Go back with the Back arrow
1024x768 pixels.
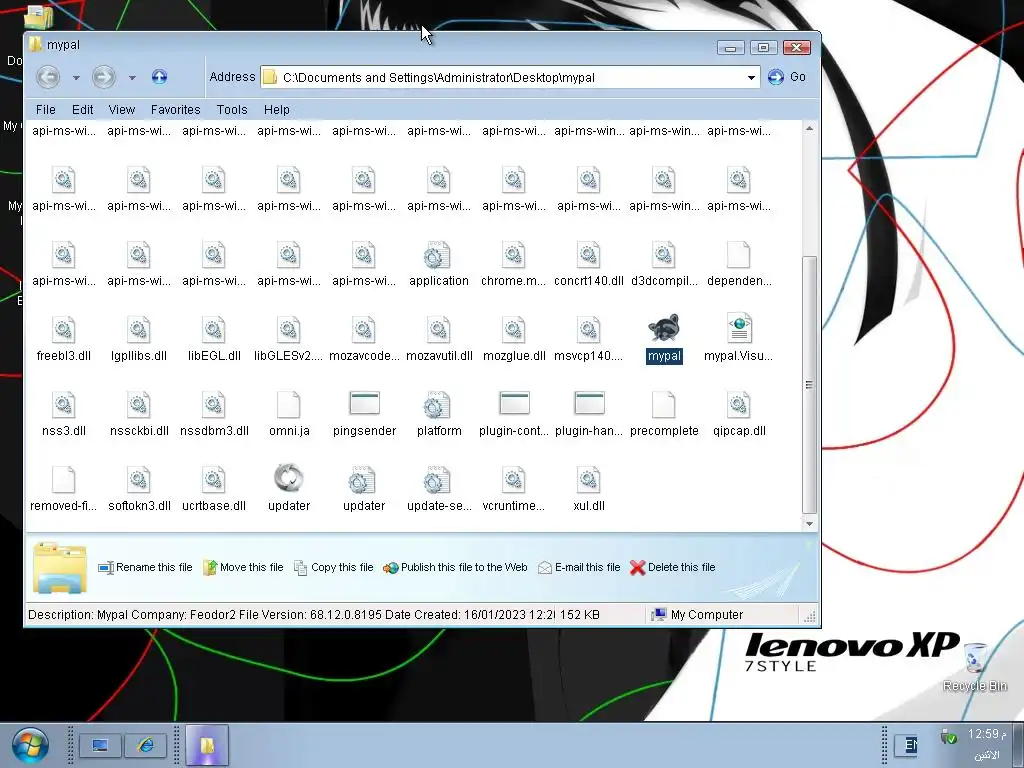tap(48, 77)
